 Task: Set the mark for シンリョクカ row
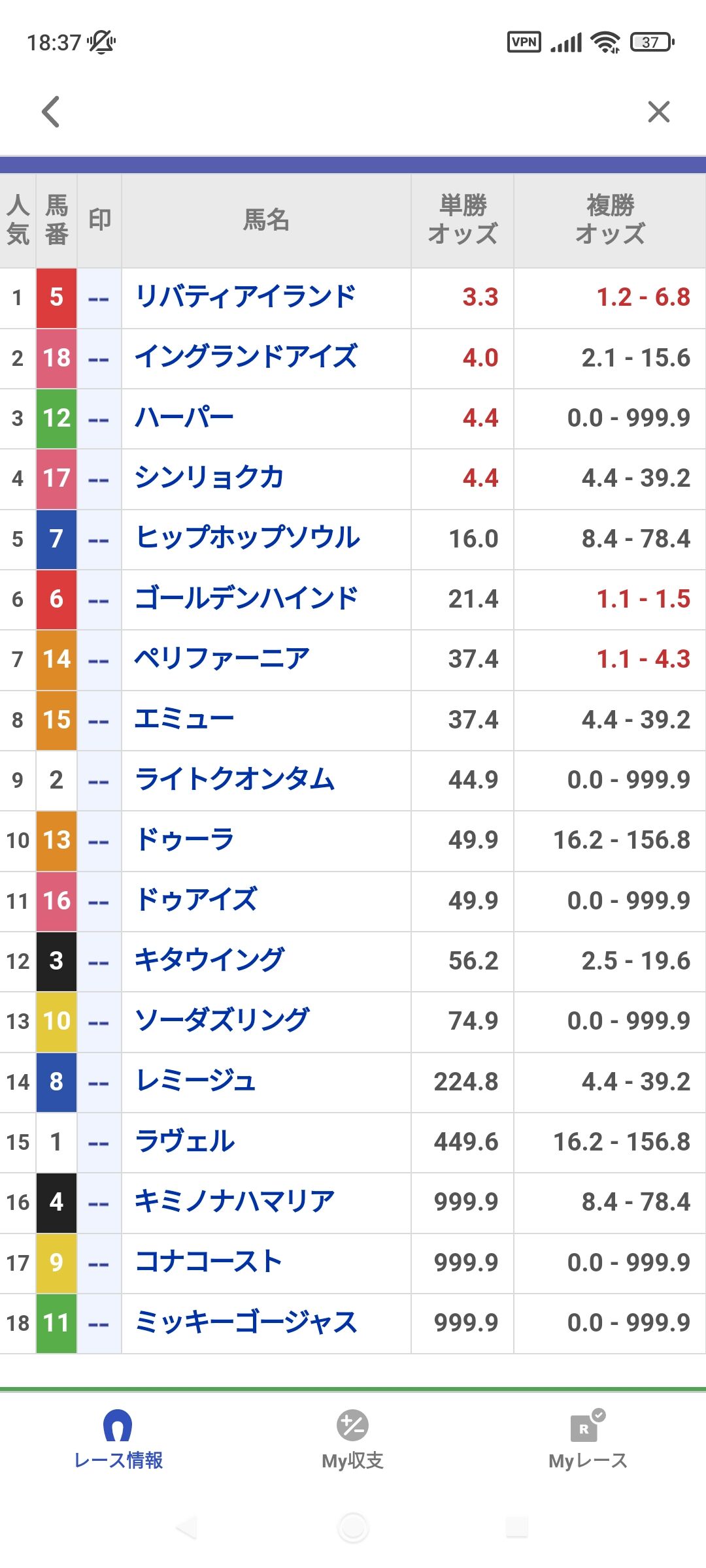coord(99,478)
